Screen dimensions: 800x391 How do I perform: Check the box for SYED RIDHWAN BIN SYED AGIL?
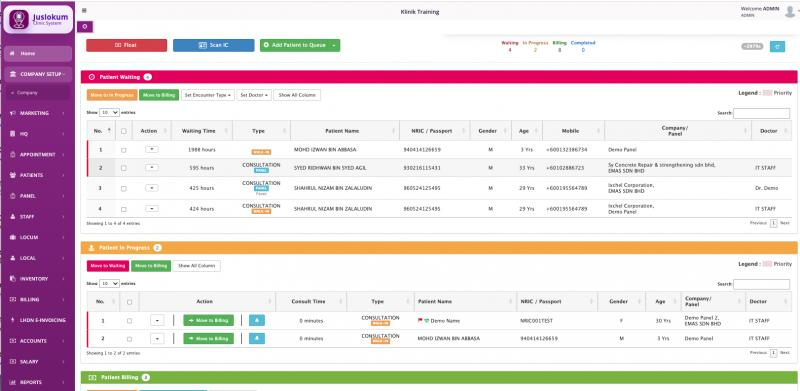click(123, 168)
